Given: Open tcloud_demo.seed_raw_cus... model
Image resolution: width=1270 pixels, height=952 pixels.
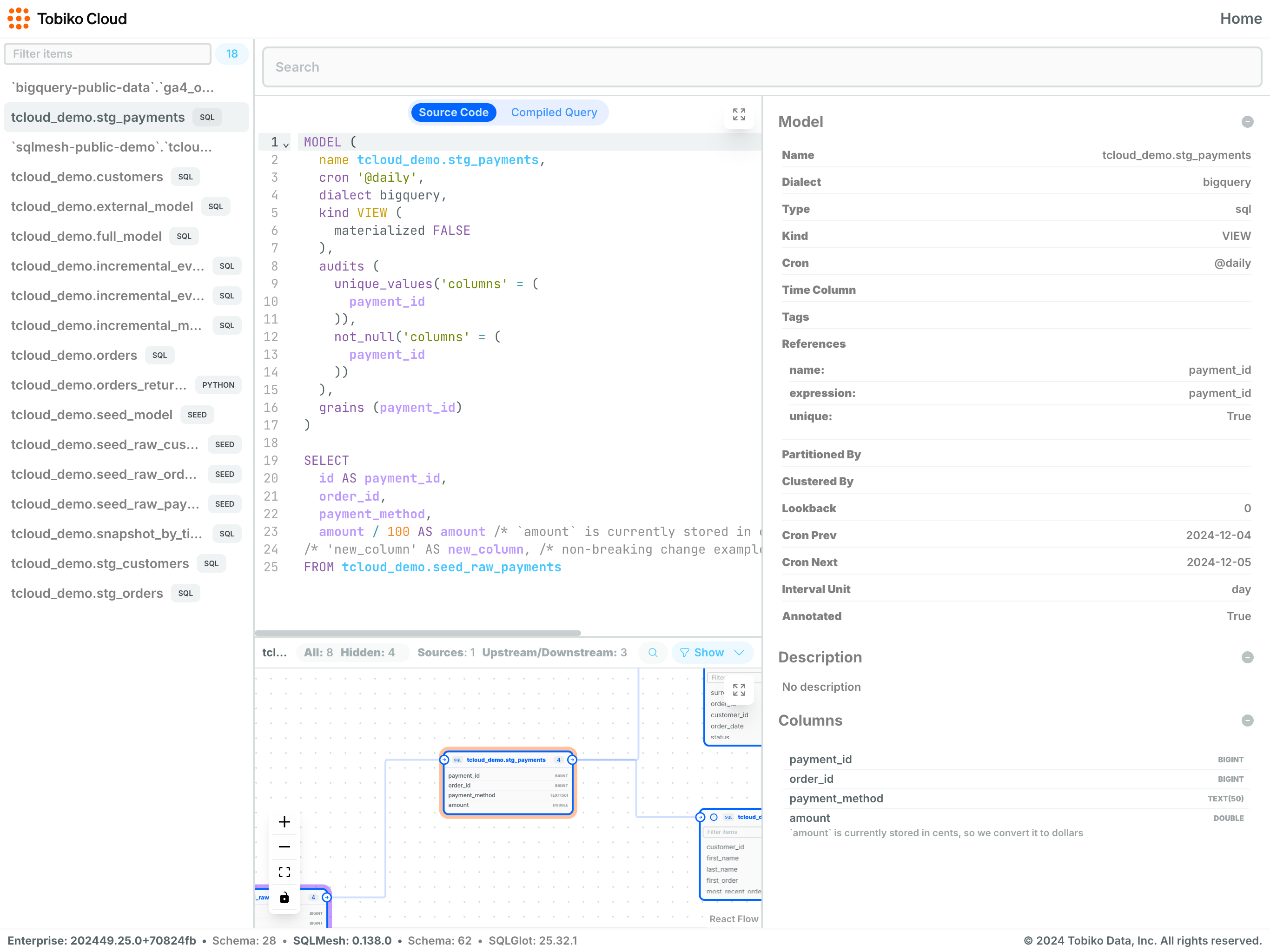Looking at the screenshot, I should [x=126, y=444].
